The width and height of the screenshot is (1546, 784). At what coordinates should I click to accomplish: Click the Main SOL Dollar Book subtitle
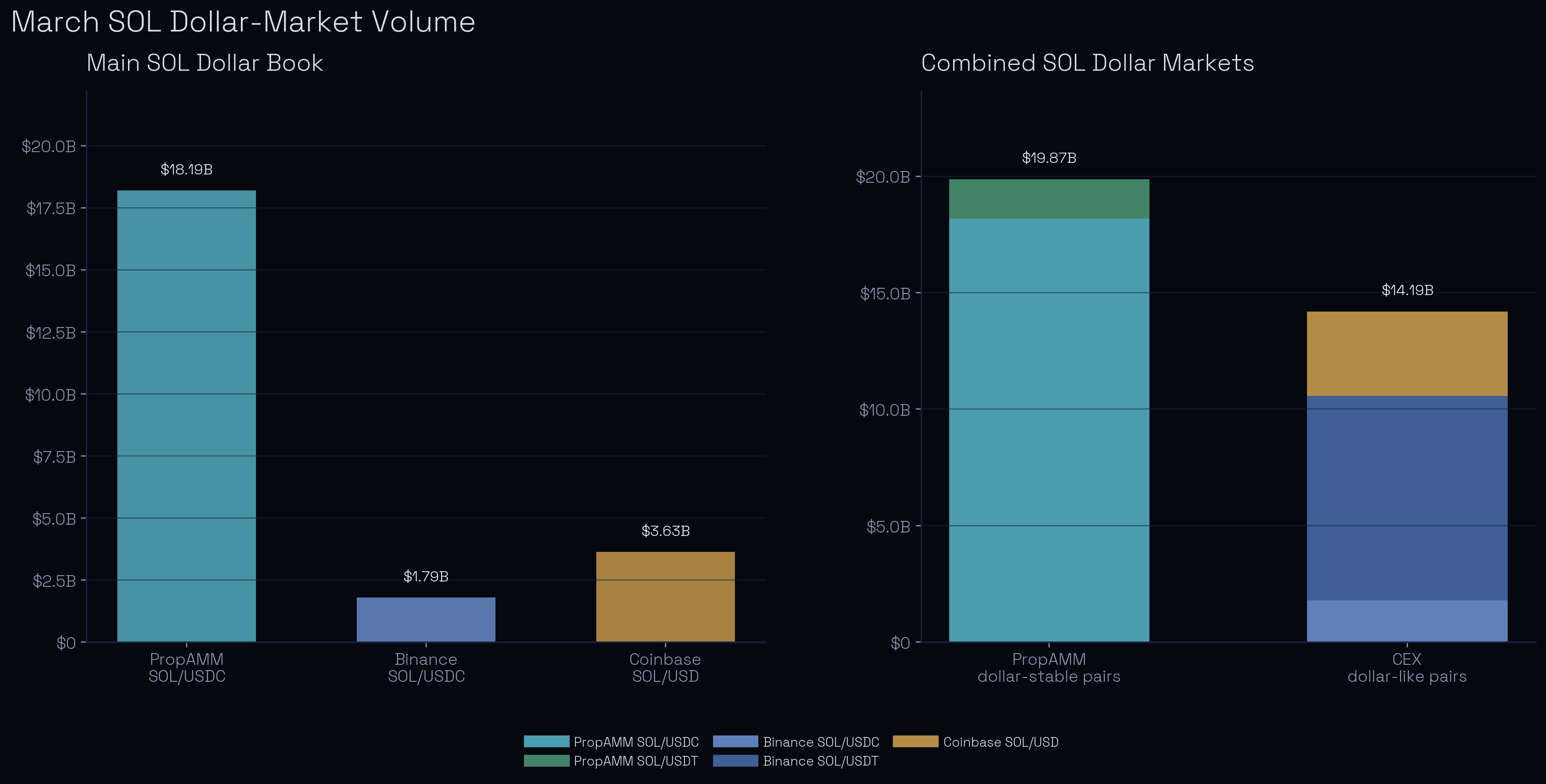(205, 63)
